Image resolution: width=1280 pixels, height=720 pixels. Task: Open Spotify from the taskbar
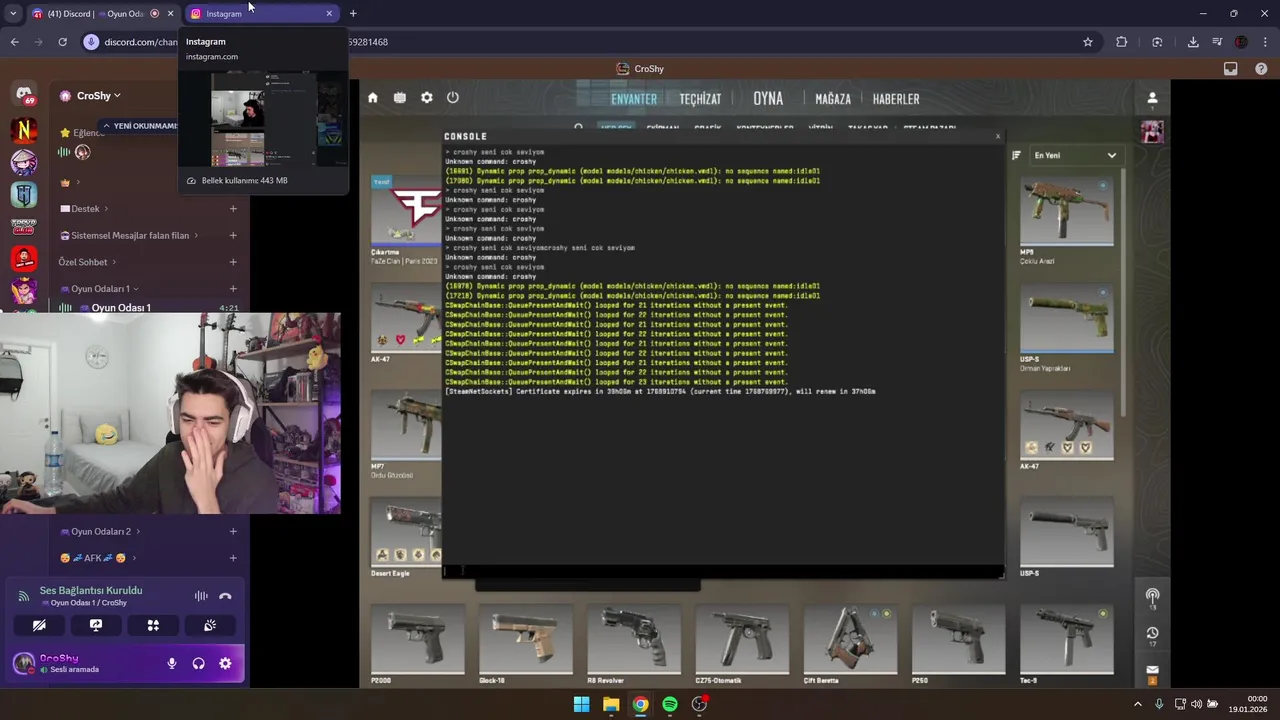[670, 704]
